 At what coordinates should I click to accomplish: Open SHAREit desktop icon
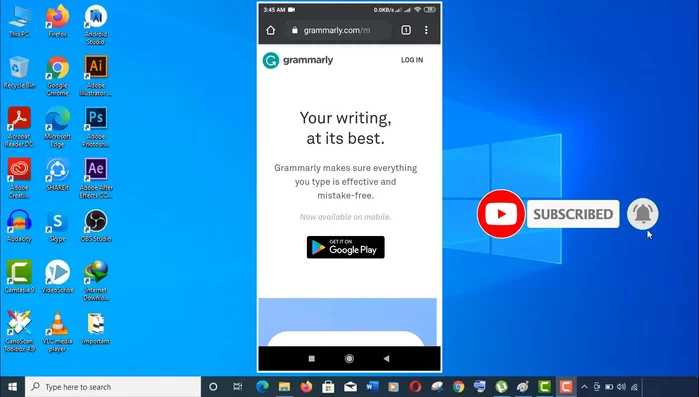click(58, 175)
